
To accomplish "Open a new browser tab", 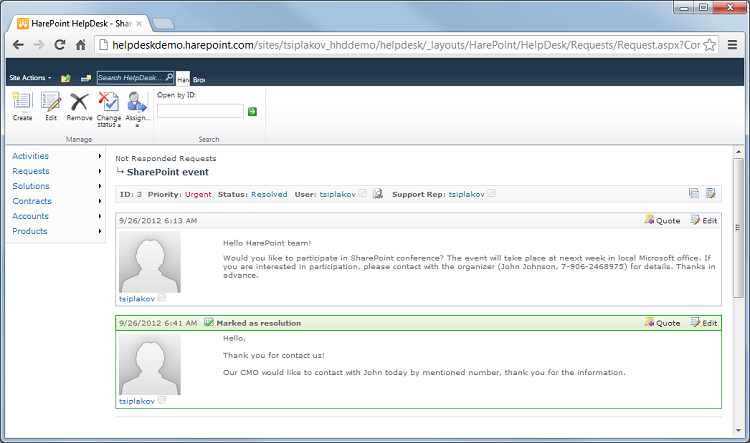I will click(x=163, y=24).
